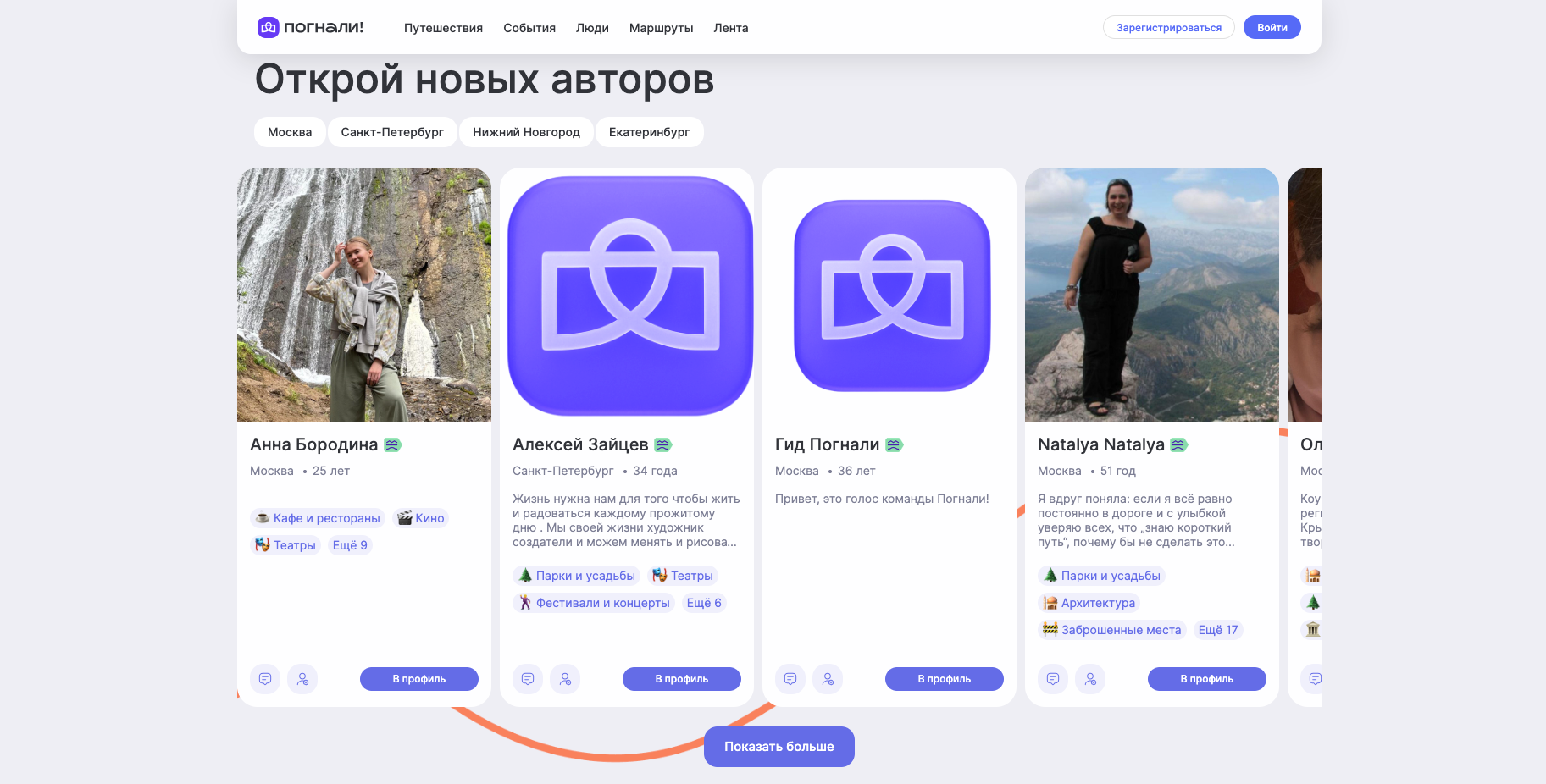Expand Ещё 17 interests on Natalya's card
Image resolution: width=1546 pixels, height=784 pixels.
click(x=1218, y=630)
